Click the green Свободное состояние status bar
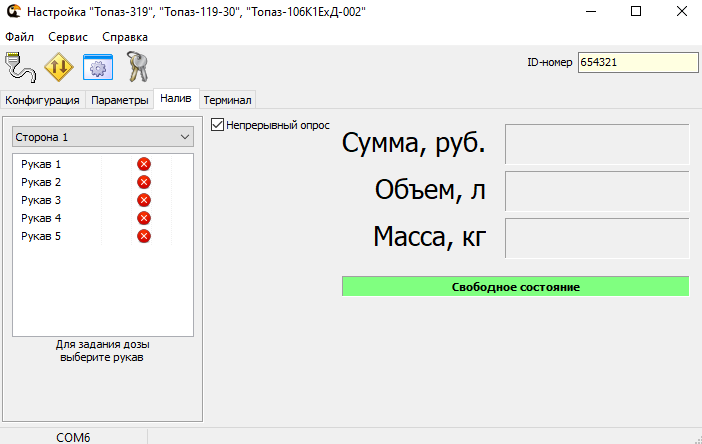 click(x=515, y=286)
